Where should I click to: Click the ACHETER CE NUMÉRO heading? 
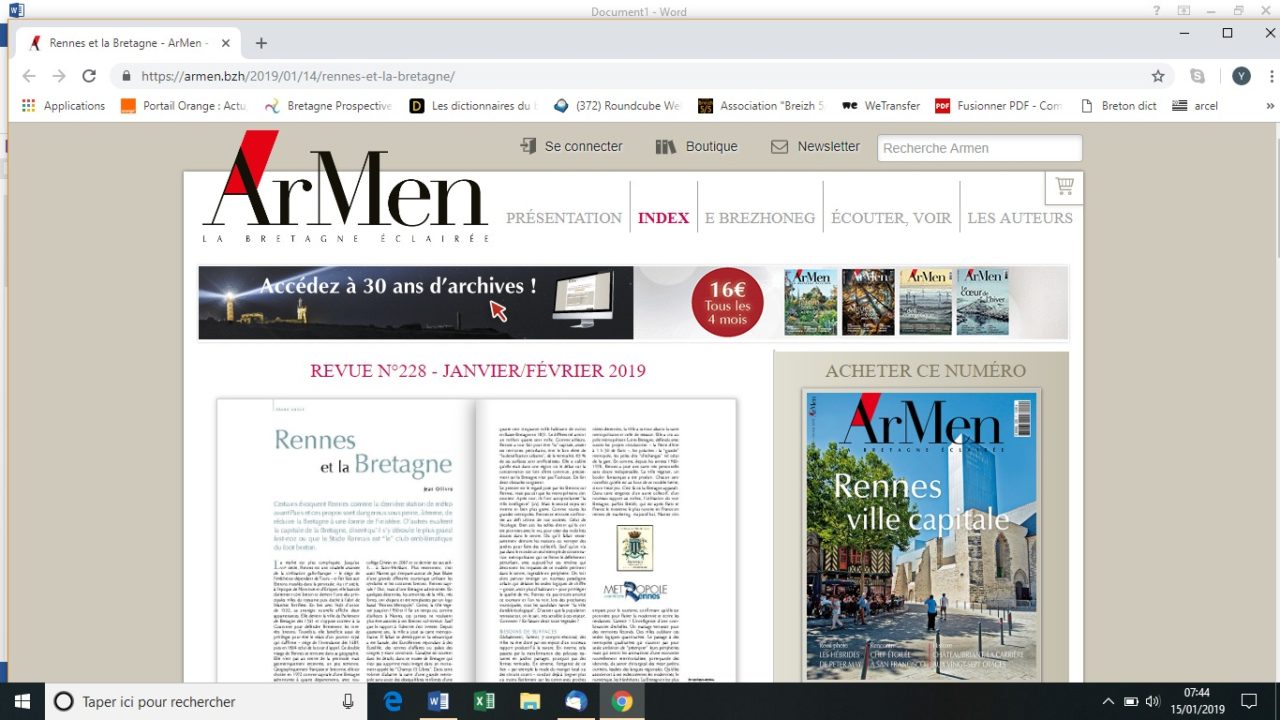pos(925,370)
